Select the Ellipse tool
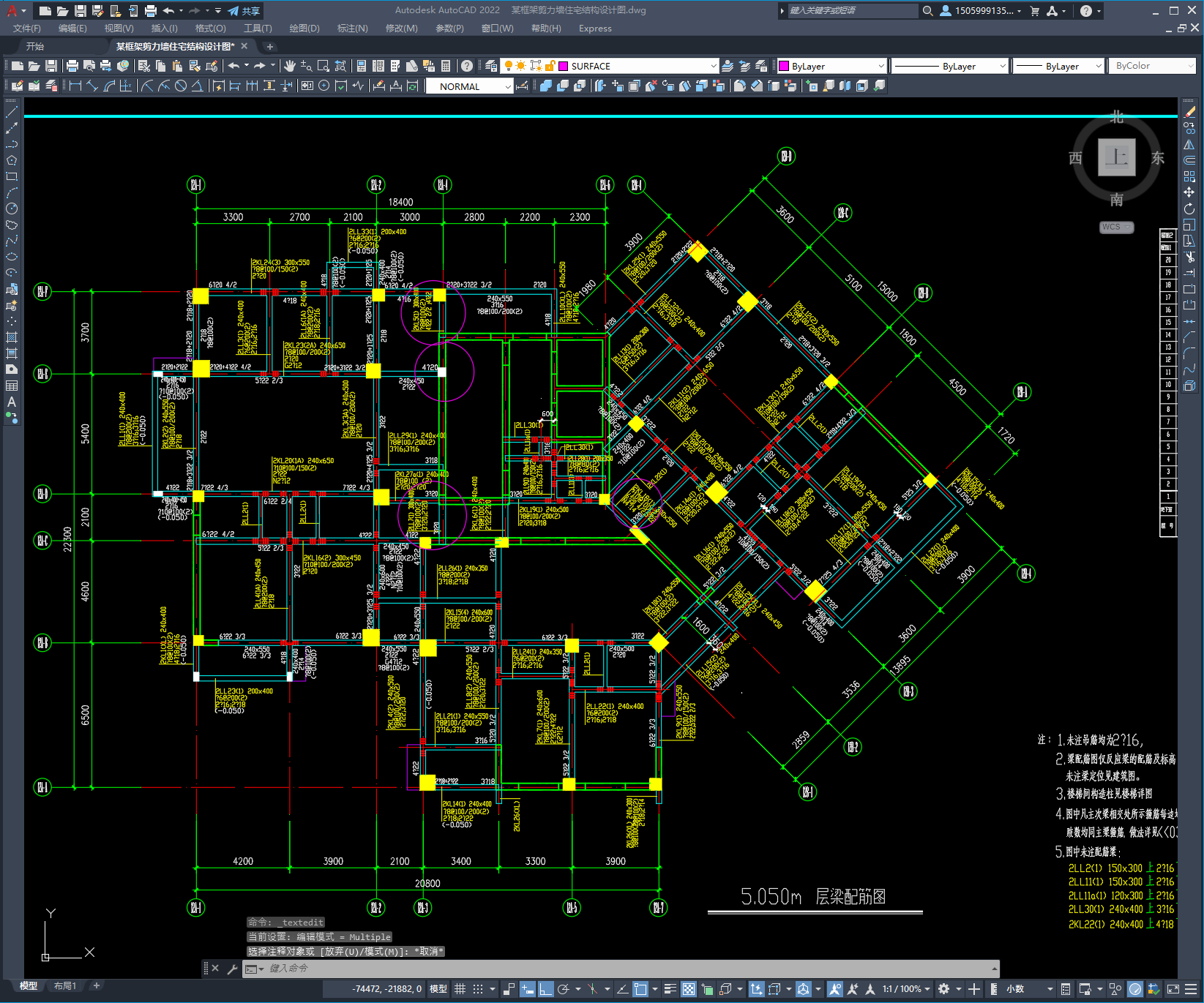Image resolution: width=1204 pixels, height=1003 pixels. pos(12,257)
